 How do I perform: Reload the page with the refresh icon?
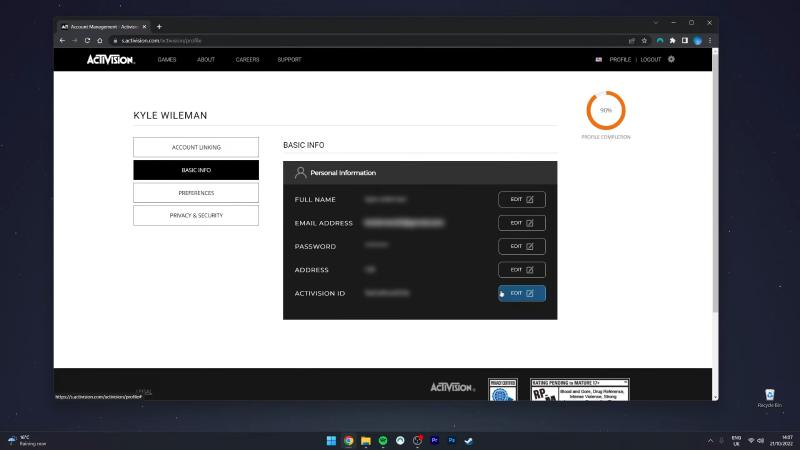coord(87,40)
